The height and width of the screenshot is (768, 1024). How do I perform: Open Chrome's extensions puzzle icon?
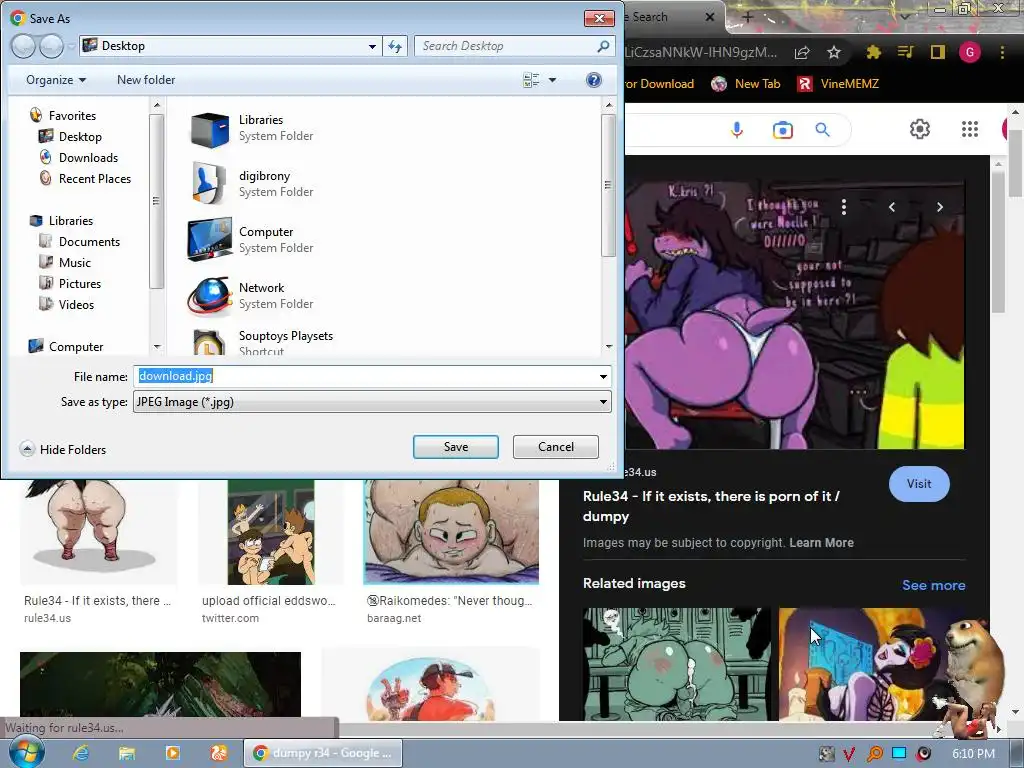coord(873,53)
